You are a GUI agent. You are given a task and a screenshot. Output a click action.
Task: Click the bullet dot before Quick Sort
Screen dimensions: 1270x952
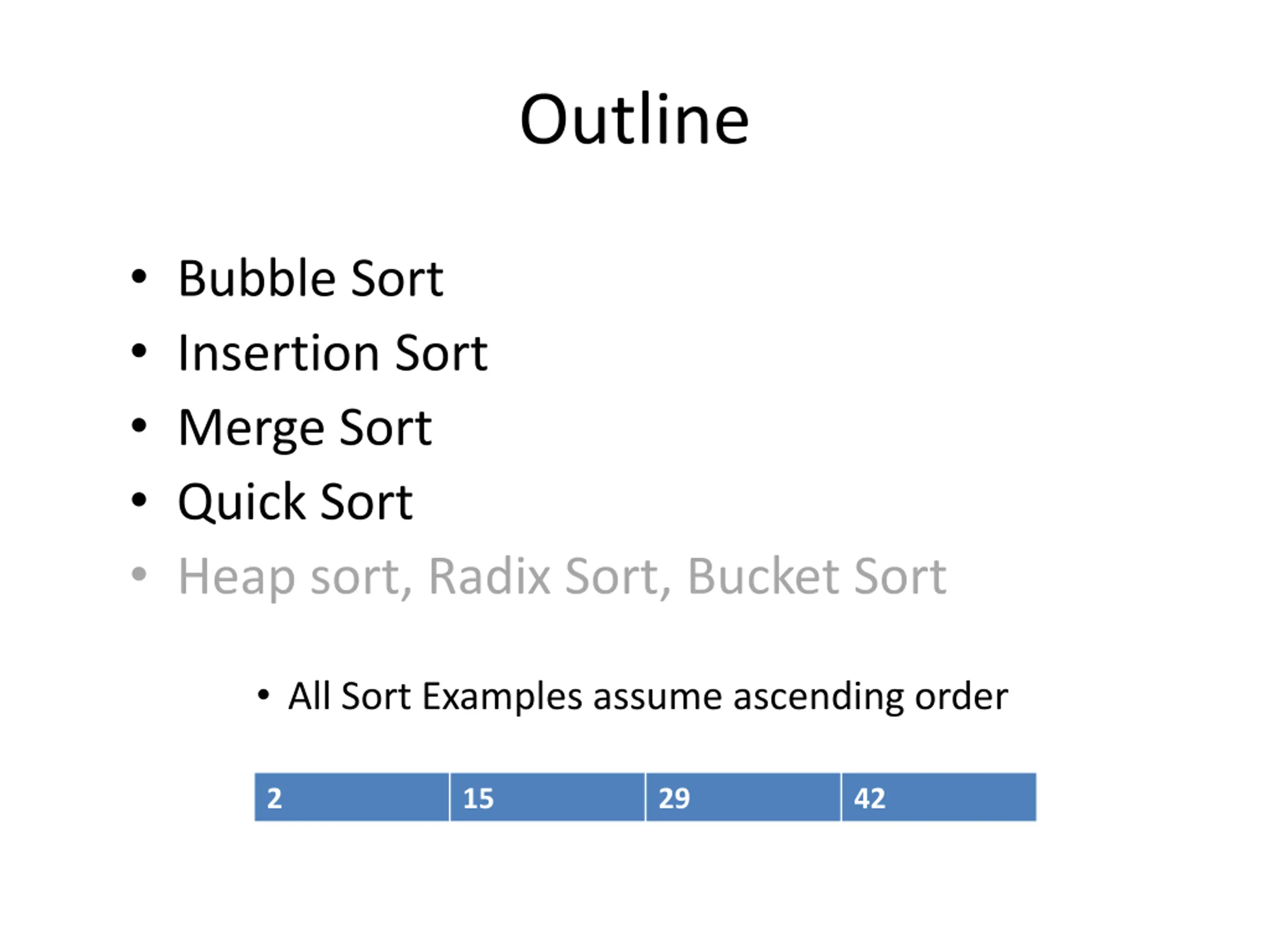pyautogui.click(x=139, y=500)
